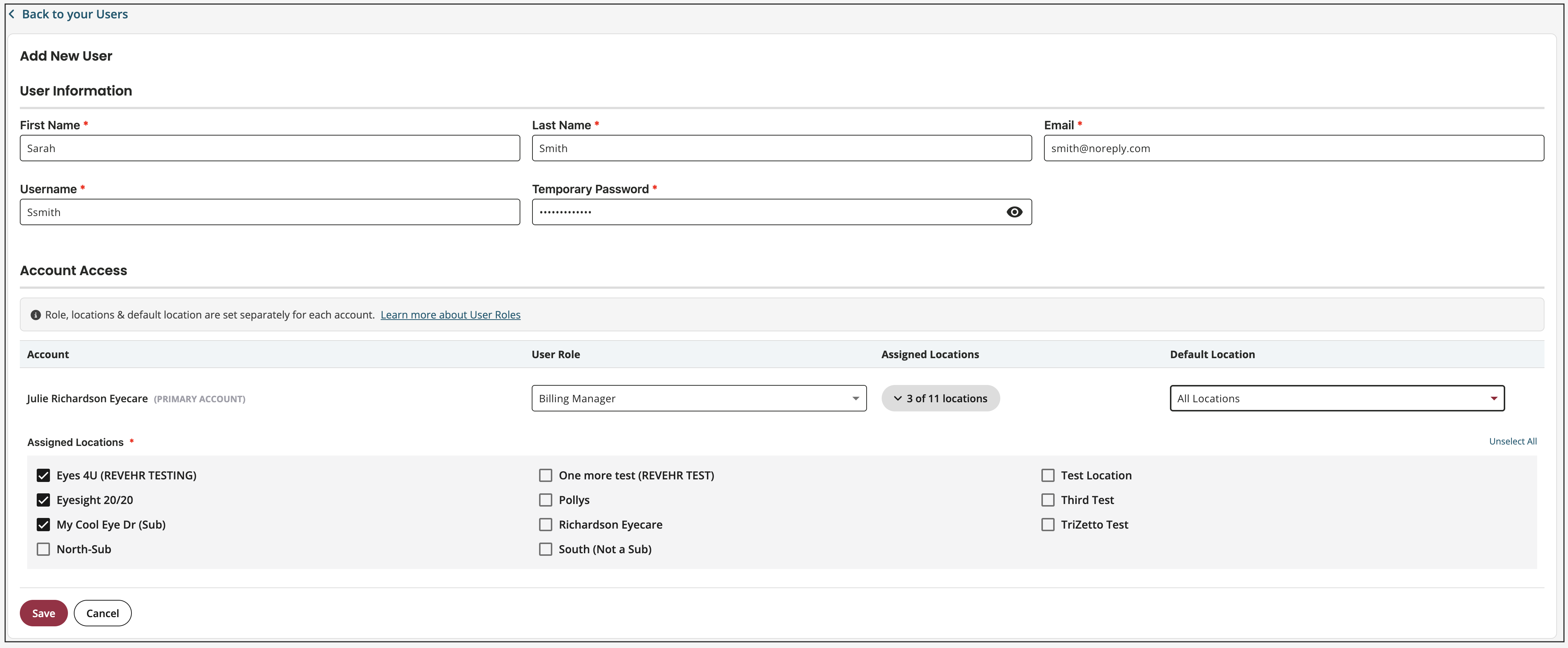1568x648 pixels.
Task: Check the North-Sub location box
Action: 43,549
